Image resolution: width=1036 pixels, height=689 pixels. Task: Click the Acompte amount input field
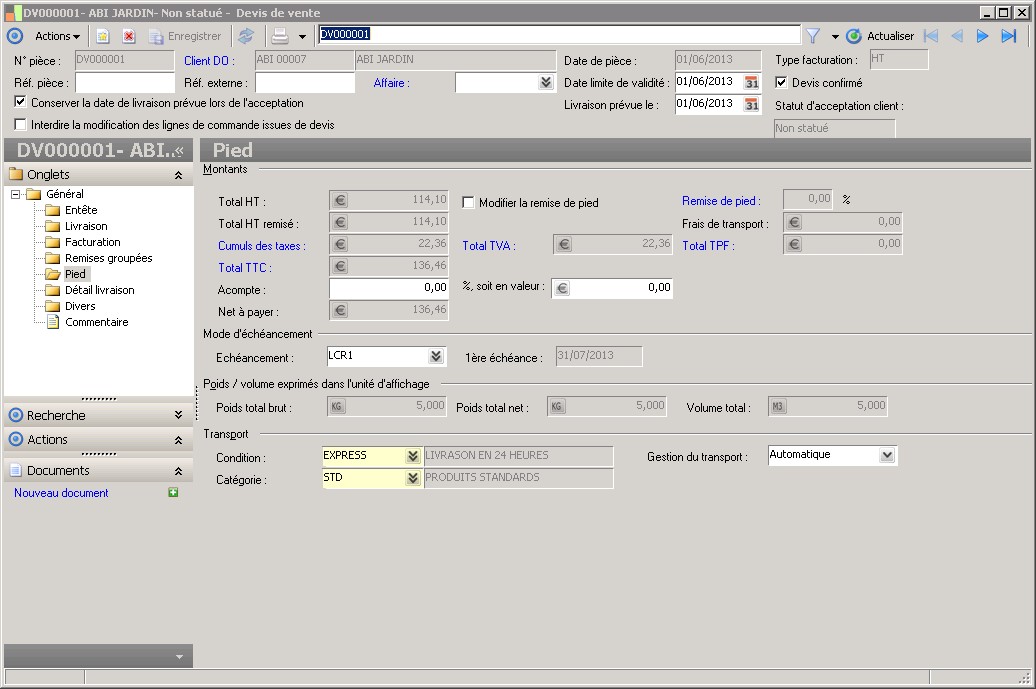388,288
